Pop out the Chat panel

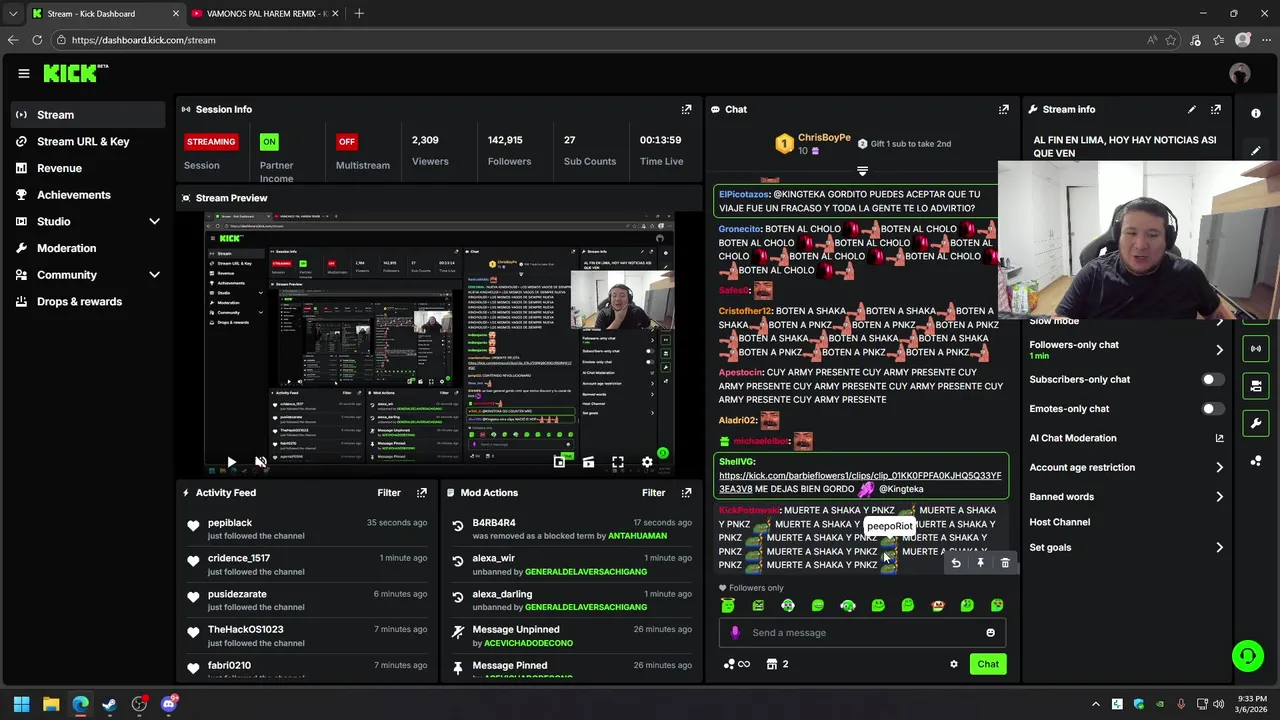point(1003,109)
